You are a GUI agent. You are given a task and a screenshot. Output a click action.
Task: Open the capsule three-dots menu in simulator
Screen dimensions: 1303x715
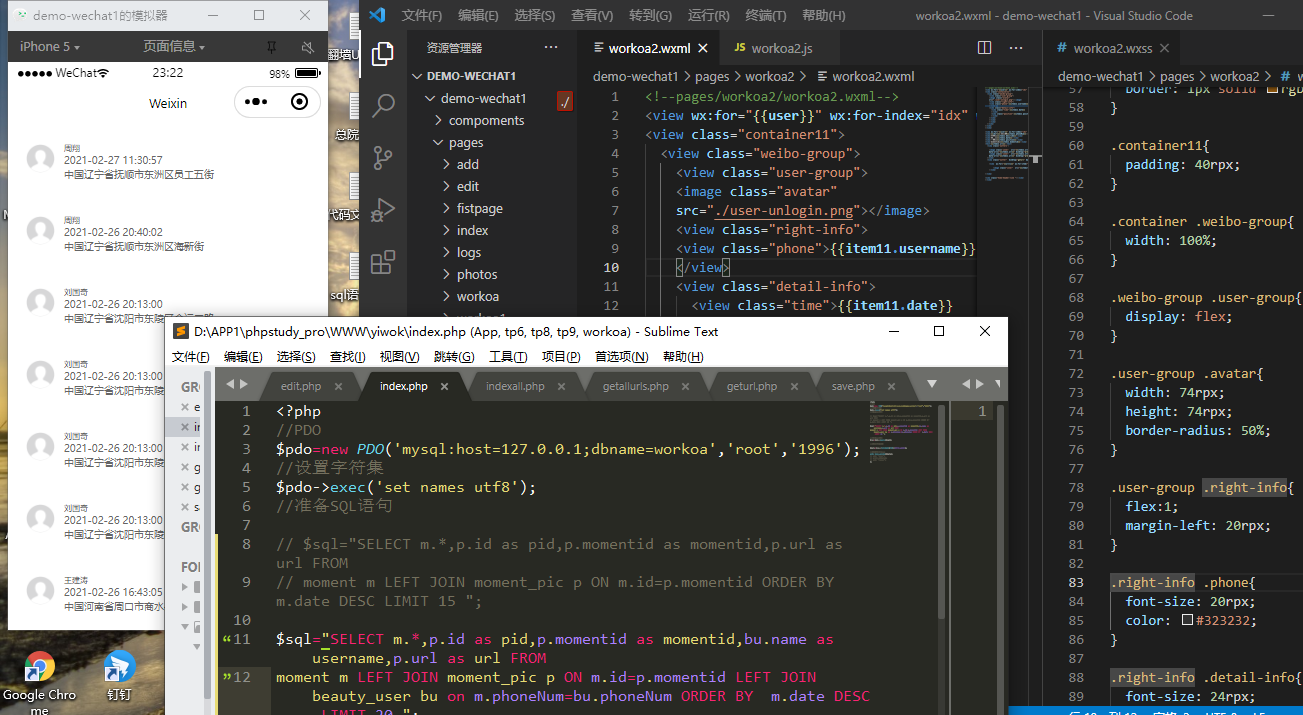point(256,102)
